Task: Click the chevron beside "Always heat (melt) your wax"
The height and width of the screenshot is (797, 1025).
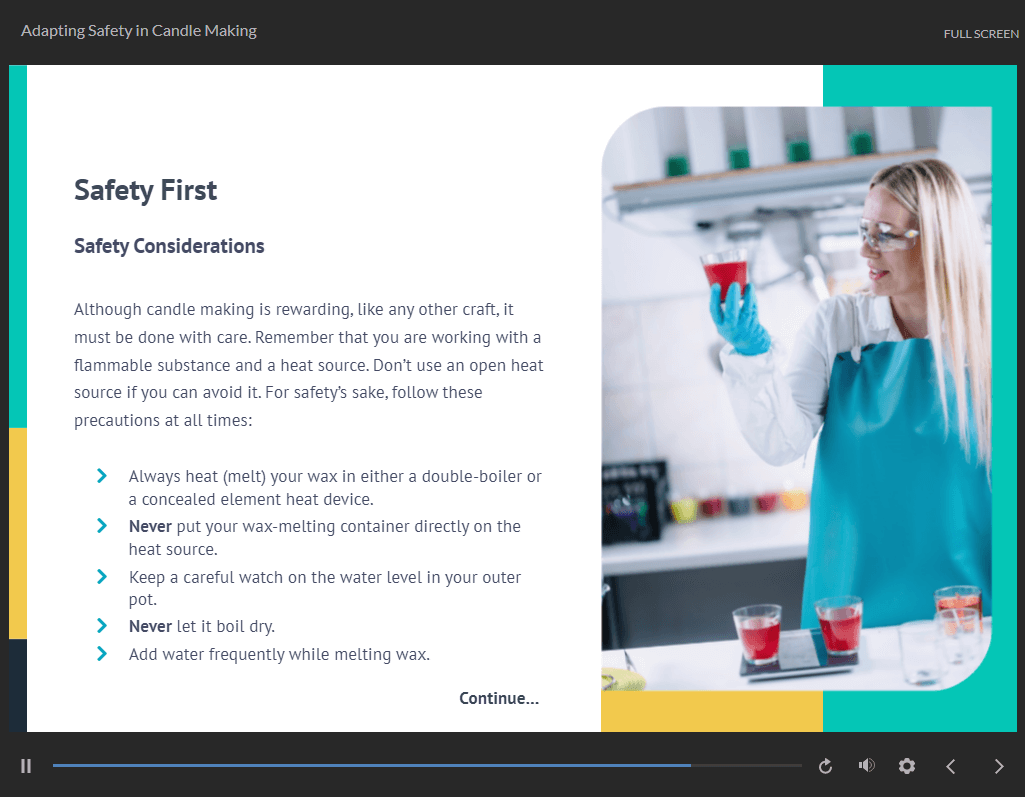Action: (101, 475)
